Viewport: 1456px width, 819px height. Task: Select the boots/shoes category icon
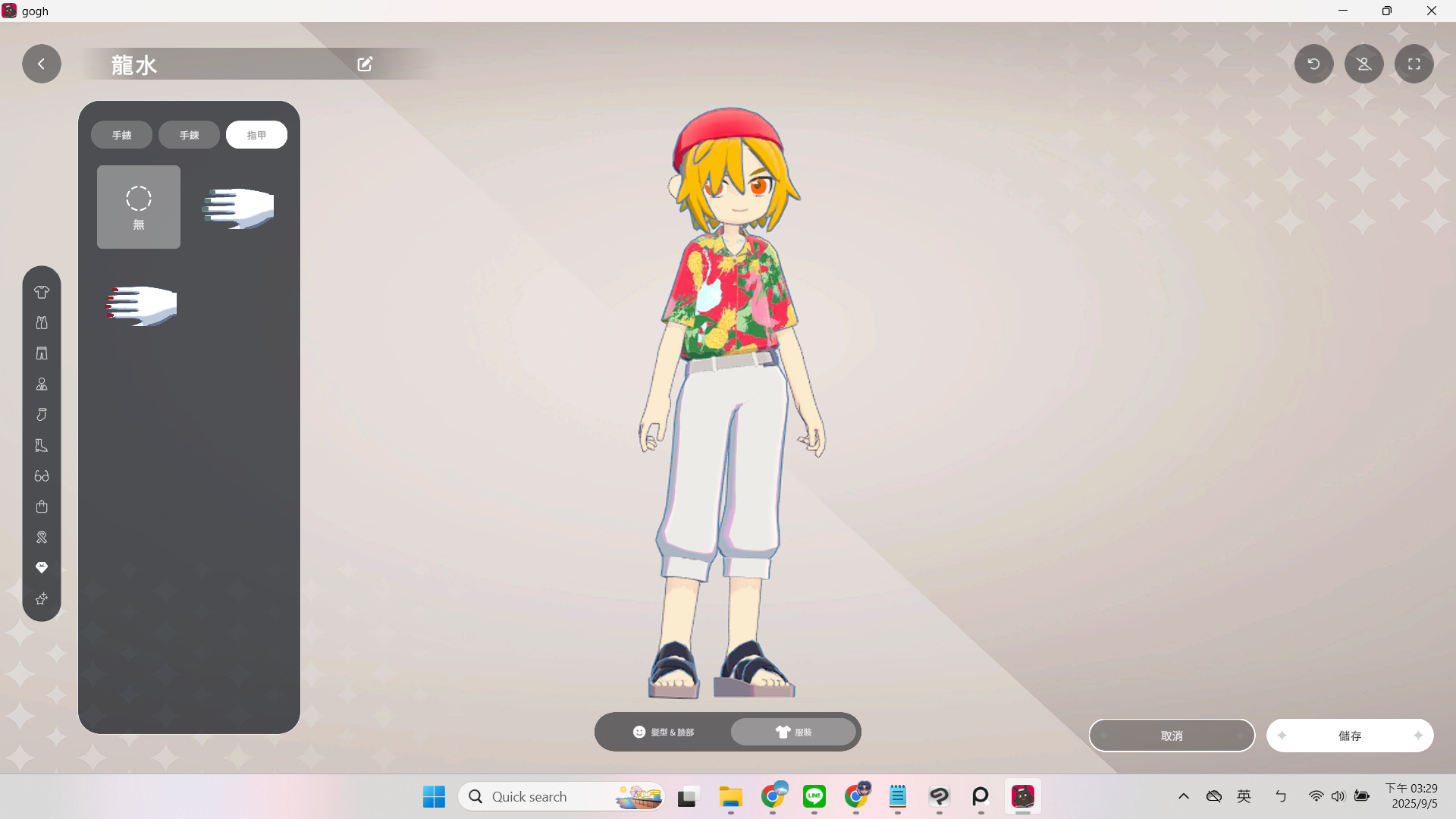(x=42, y=445)
